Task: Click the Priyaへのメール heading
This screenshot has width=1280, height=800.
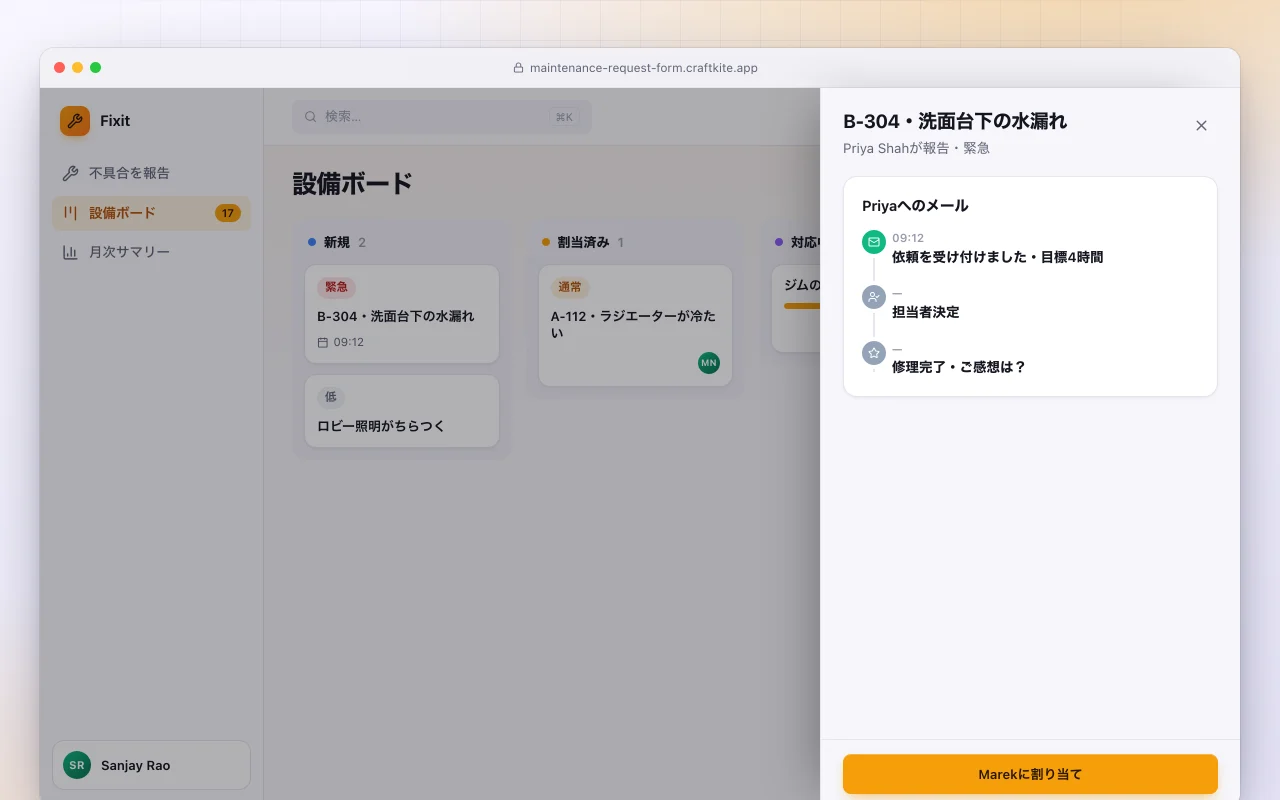Action: [x=915, y=206]
